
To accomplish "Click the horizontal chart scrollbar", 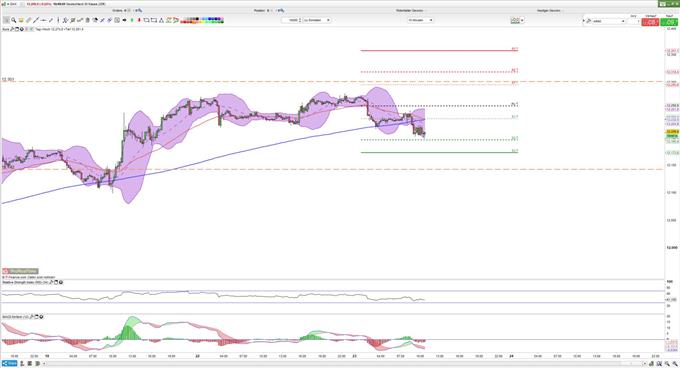I will coord(343,363).
